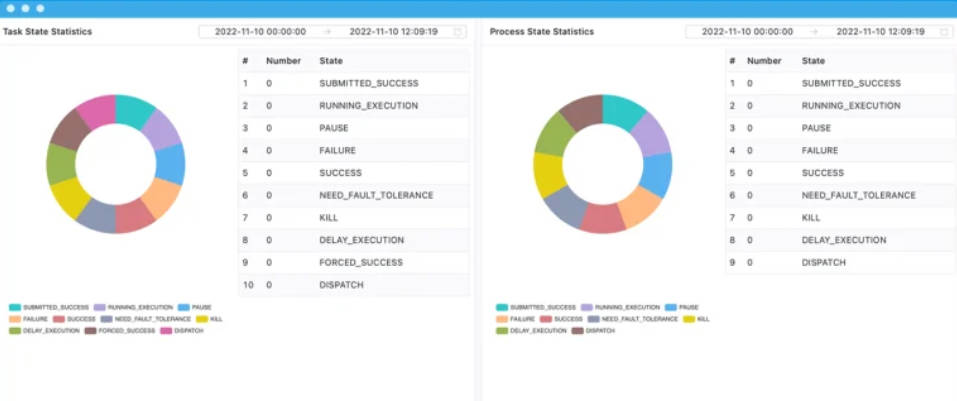The image size is (957, 401).
Task: Click Process State start date 2022-11-10 00:00:00
Action: point(748,32)
